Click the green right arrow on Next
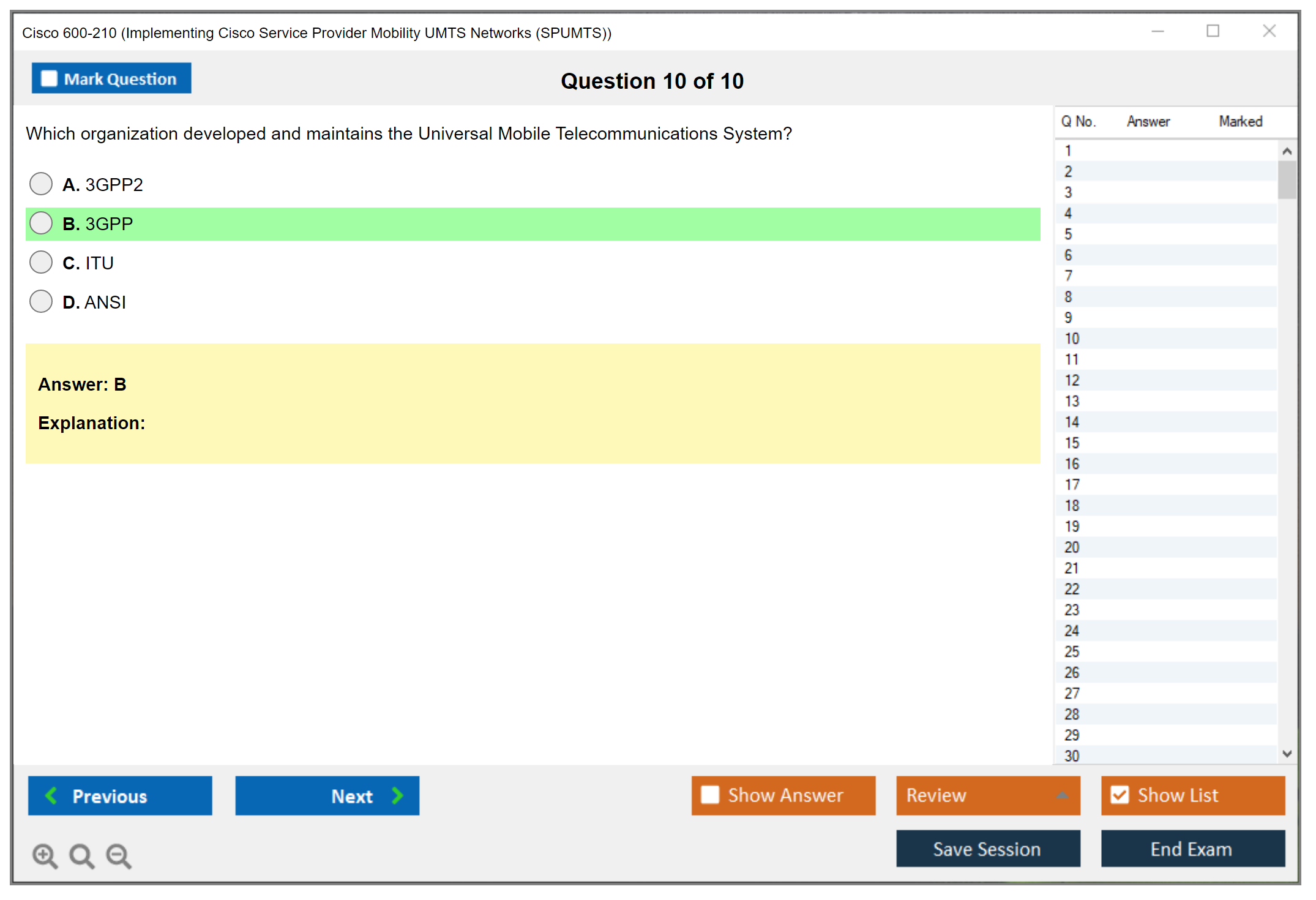Screen dimensions: 1316x900 (x=397, y=796)
